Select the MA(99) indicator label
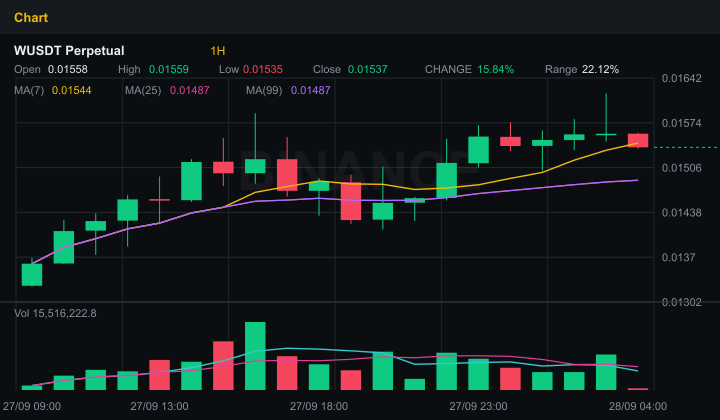This screenshot has width=720, height=420. (x=264, y=90)
